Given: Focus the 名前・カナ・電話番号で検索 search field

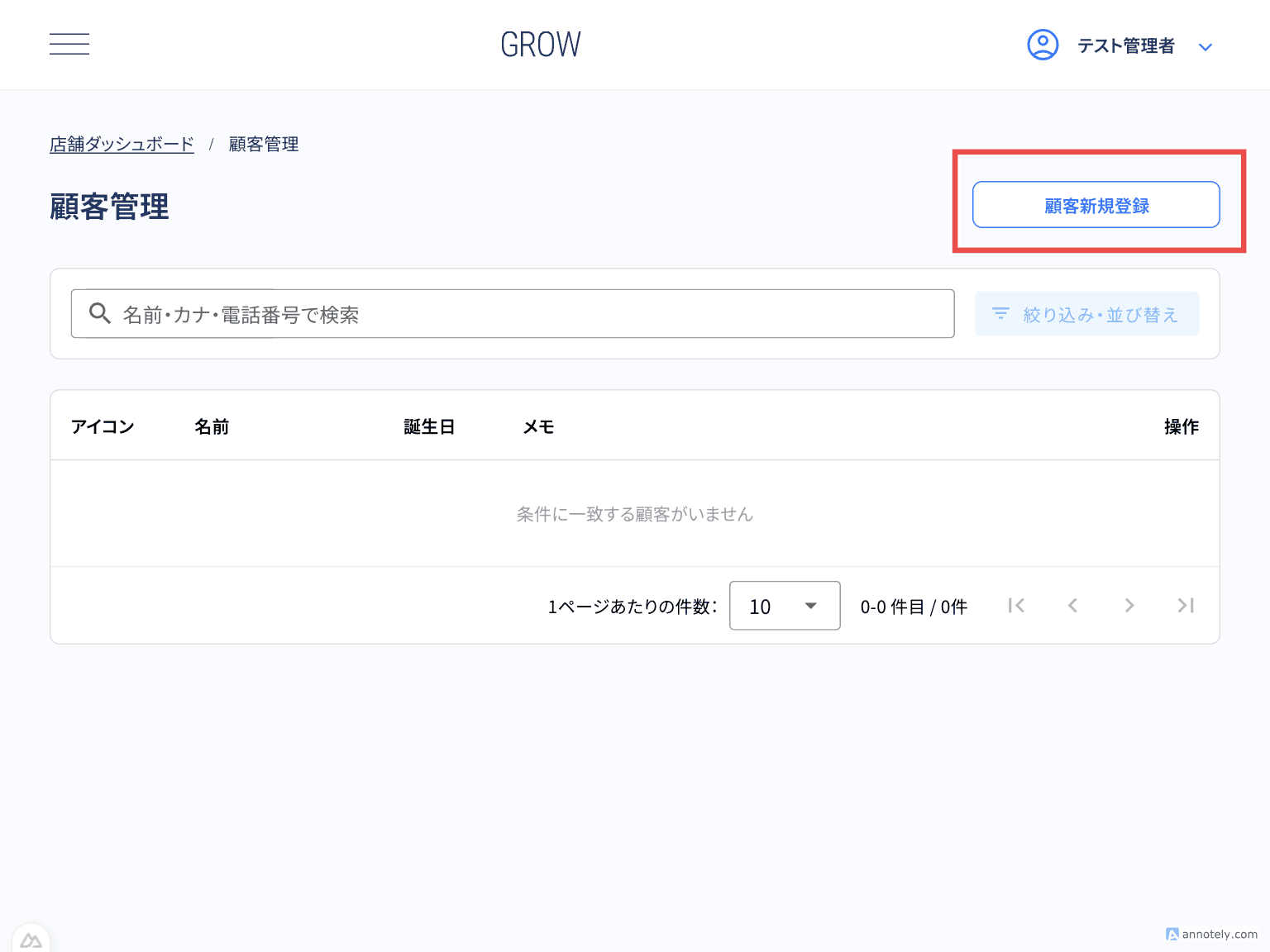Looking at the screenshot, I should [529, 314].
